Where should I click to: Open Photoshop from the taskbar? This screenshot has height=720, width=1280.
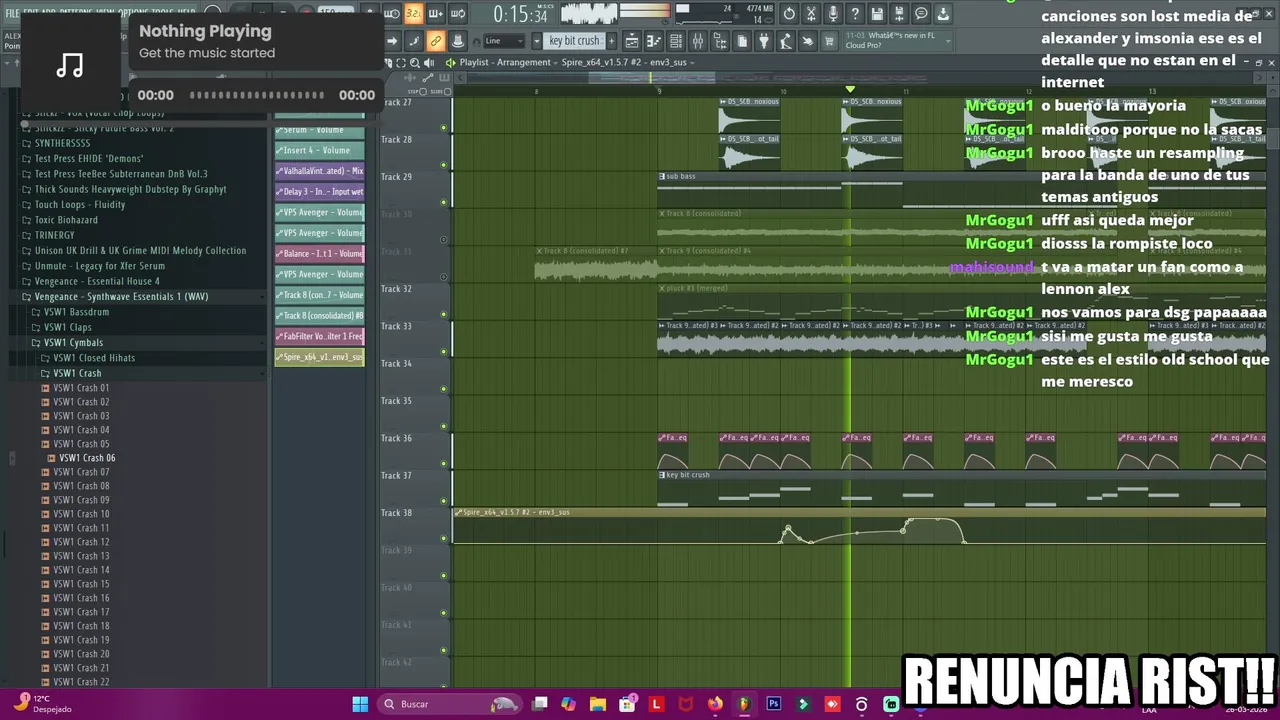click(773, 704)
